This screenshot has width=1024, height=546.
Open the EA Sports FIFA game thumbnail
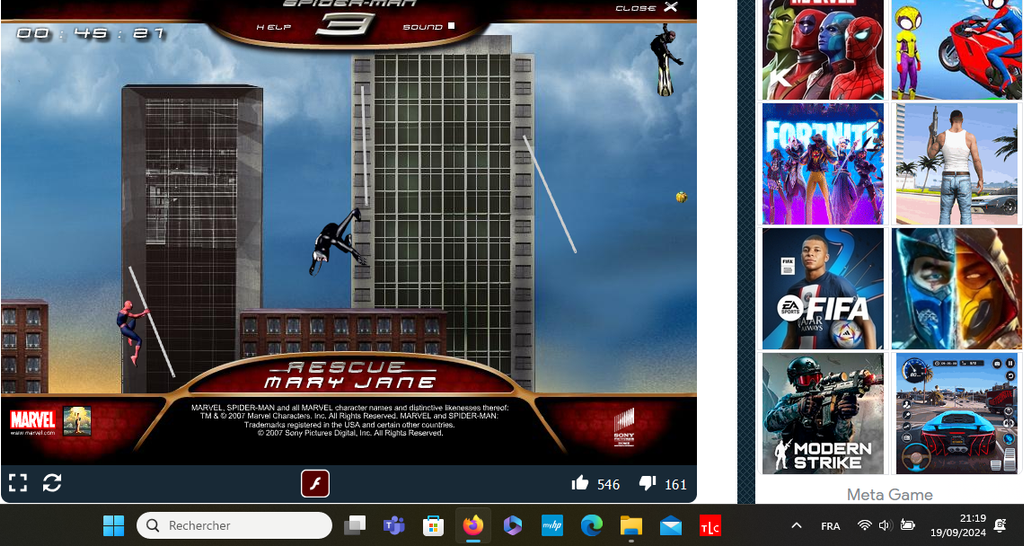(x=822, y=289)
